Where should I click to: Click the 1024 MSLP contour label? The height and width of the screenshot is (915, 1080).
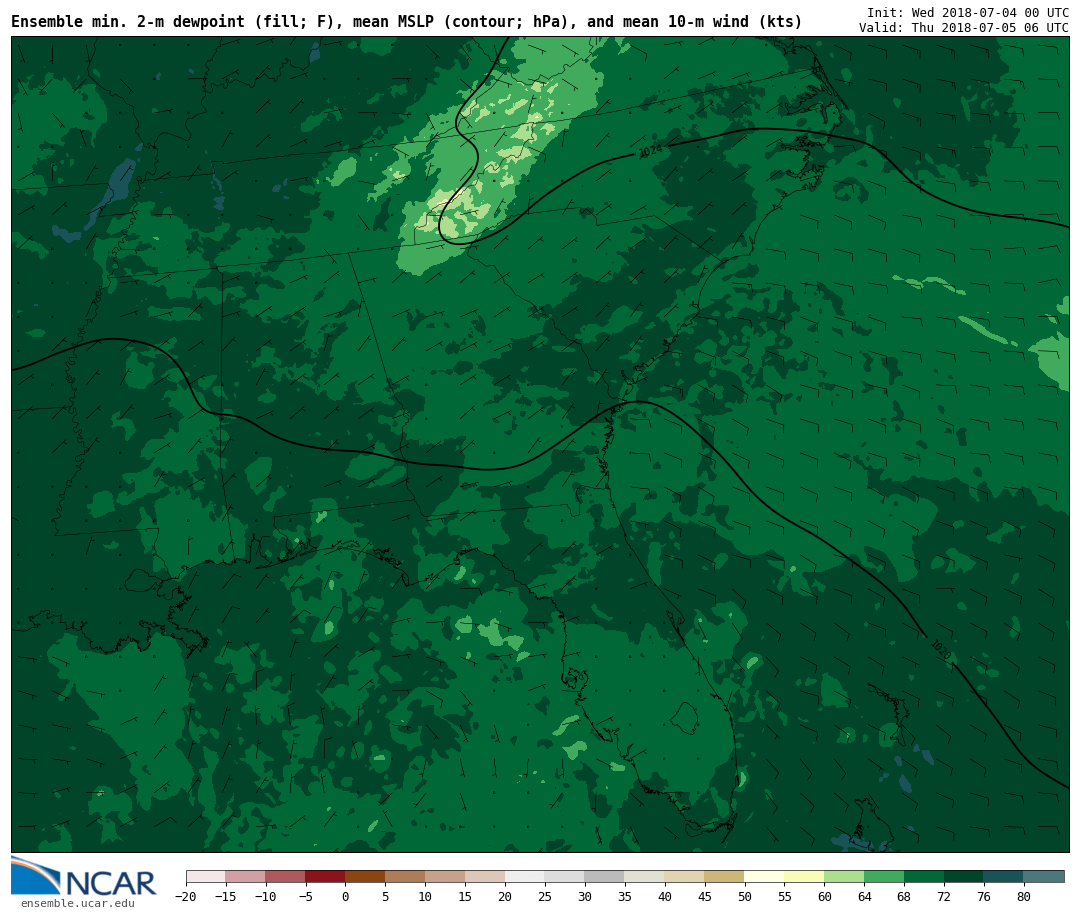pyautogui.click(x=650, y=151)
